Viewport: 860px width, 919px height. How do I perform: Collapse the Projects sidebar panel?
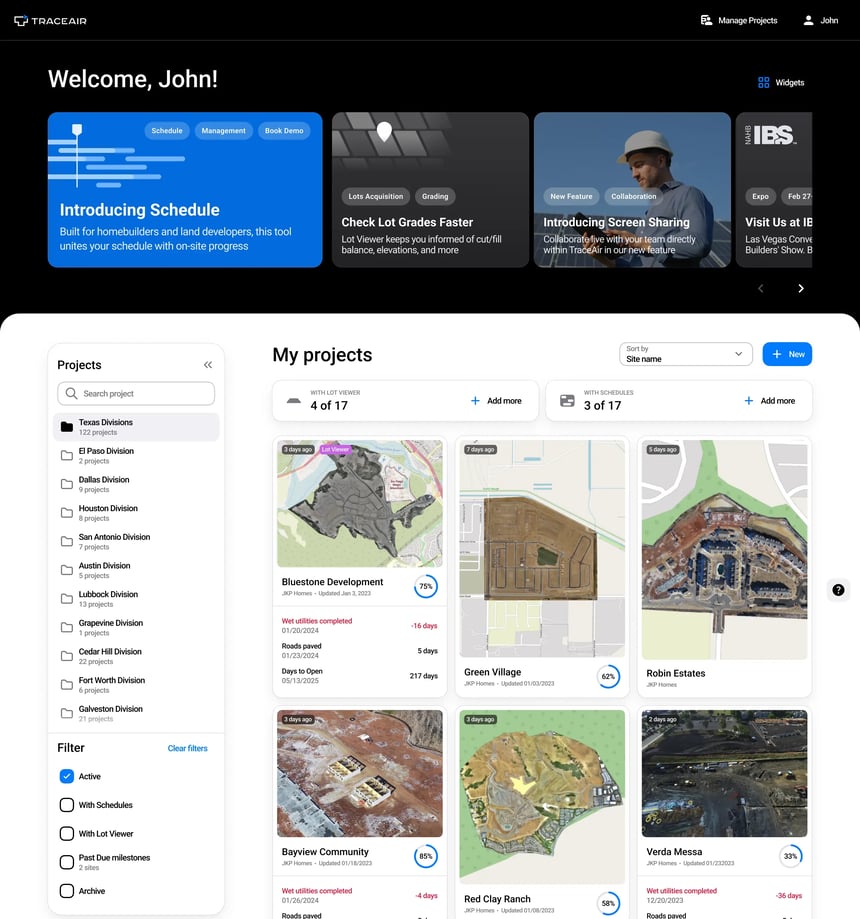[208, 364]
